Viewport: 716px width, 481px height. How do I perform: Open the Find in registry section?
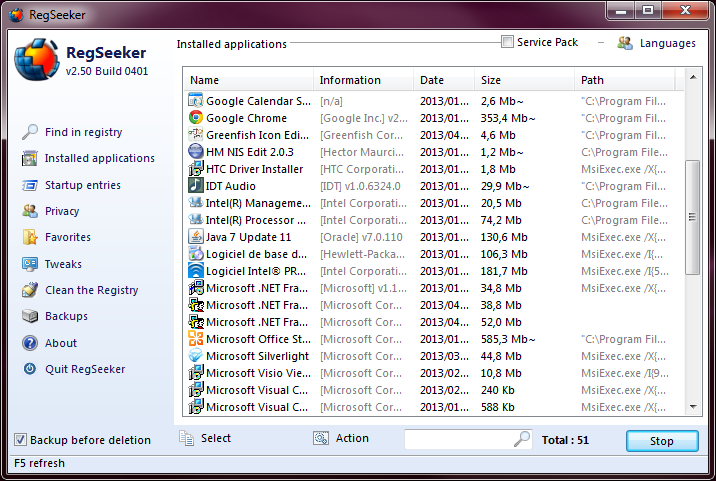coord(84,132)
